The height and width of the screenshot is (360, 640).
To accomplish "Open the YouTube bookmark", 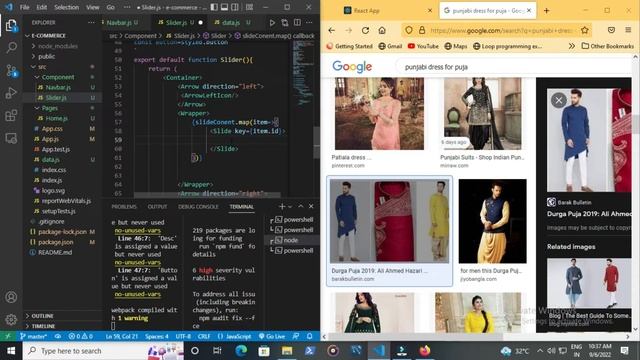I will pos(423,46).
